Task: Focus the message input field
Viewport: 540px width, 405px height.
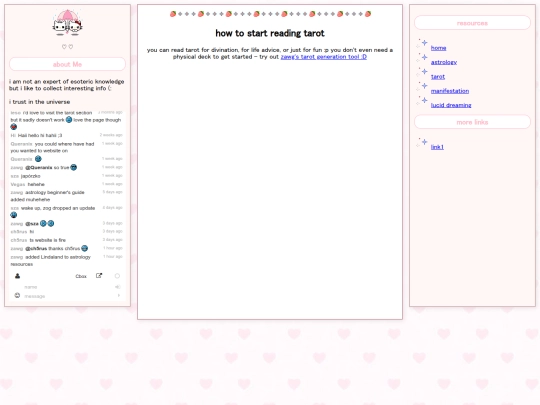Action: tap(69, 296)
